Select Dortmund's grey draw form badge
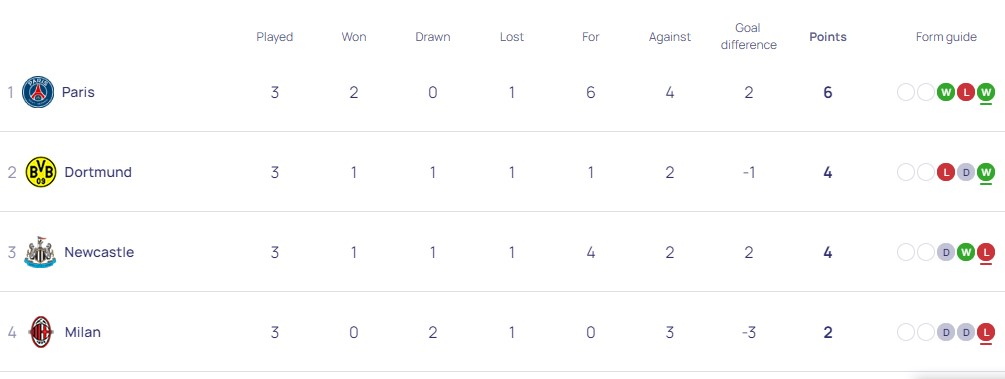 pyautogui.click(x=966, y=172)
